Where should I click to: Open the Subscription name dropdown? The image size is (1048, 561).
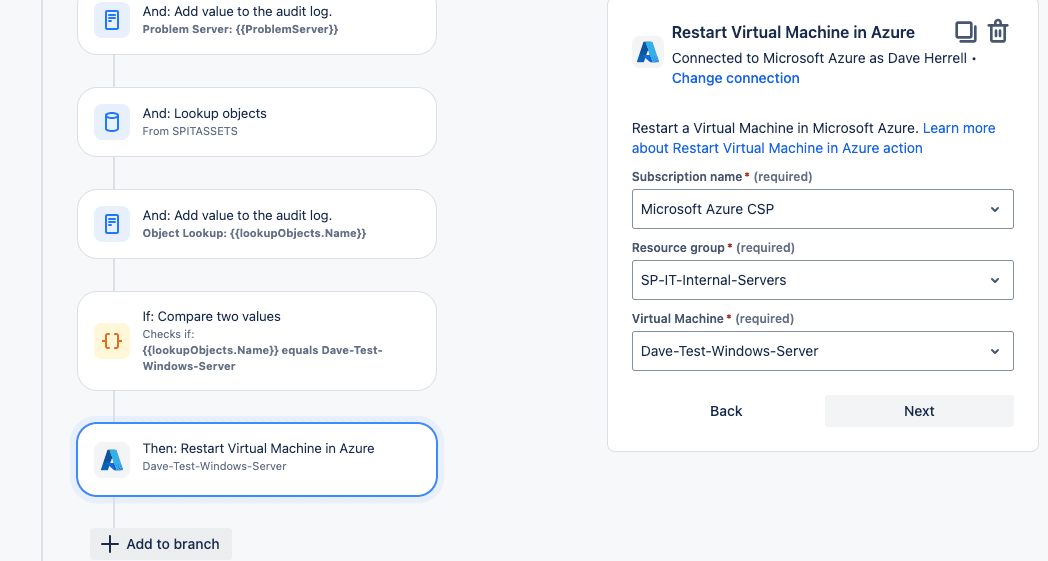tap(822, 209)
